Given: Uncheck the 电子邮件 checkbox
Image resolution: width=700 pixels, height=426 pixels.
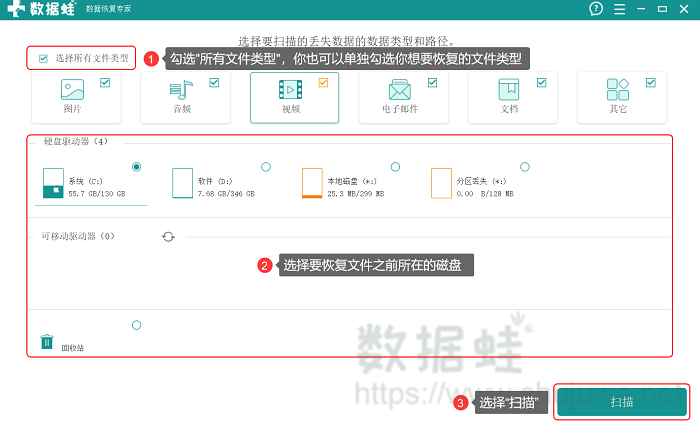Looking at the screenshot, I should click(x=433, y=83).
